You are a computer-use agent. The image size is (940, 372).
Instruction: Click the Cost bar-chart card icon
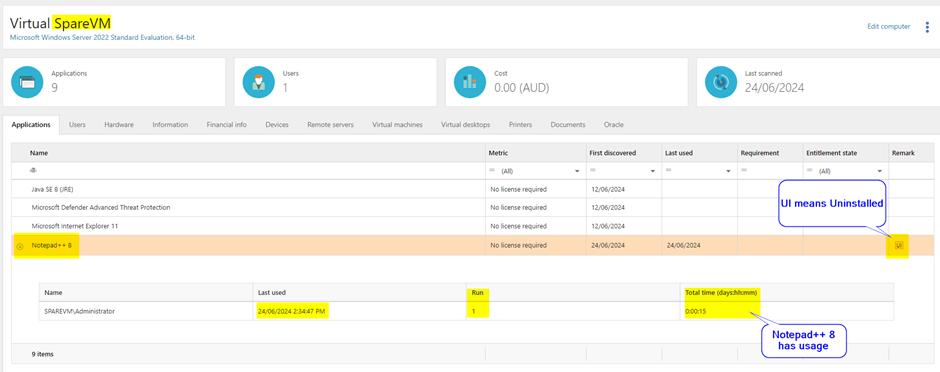470,82
